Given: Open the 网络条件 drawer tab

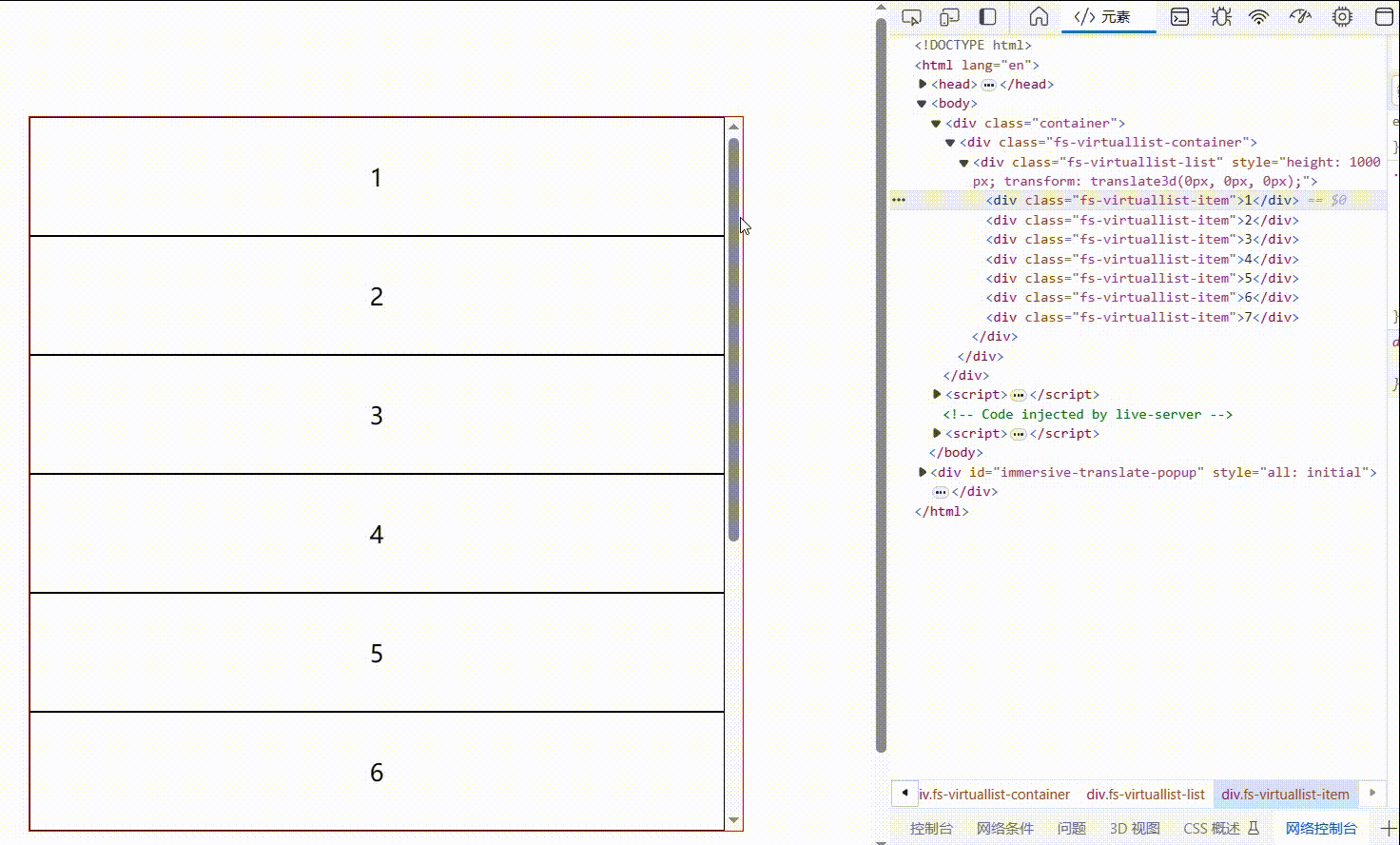Looking at the screenshot, I should 1004,828.
